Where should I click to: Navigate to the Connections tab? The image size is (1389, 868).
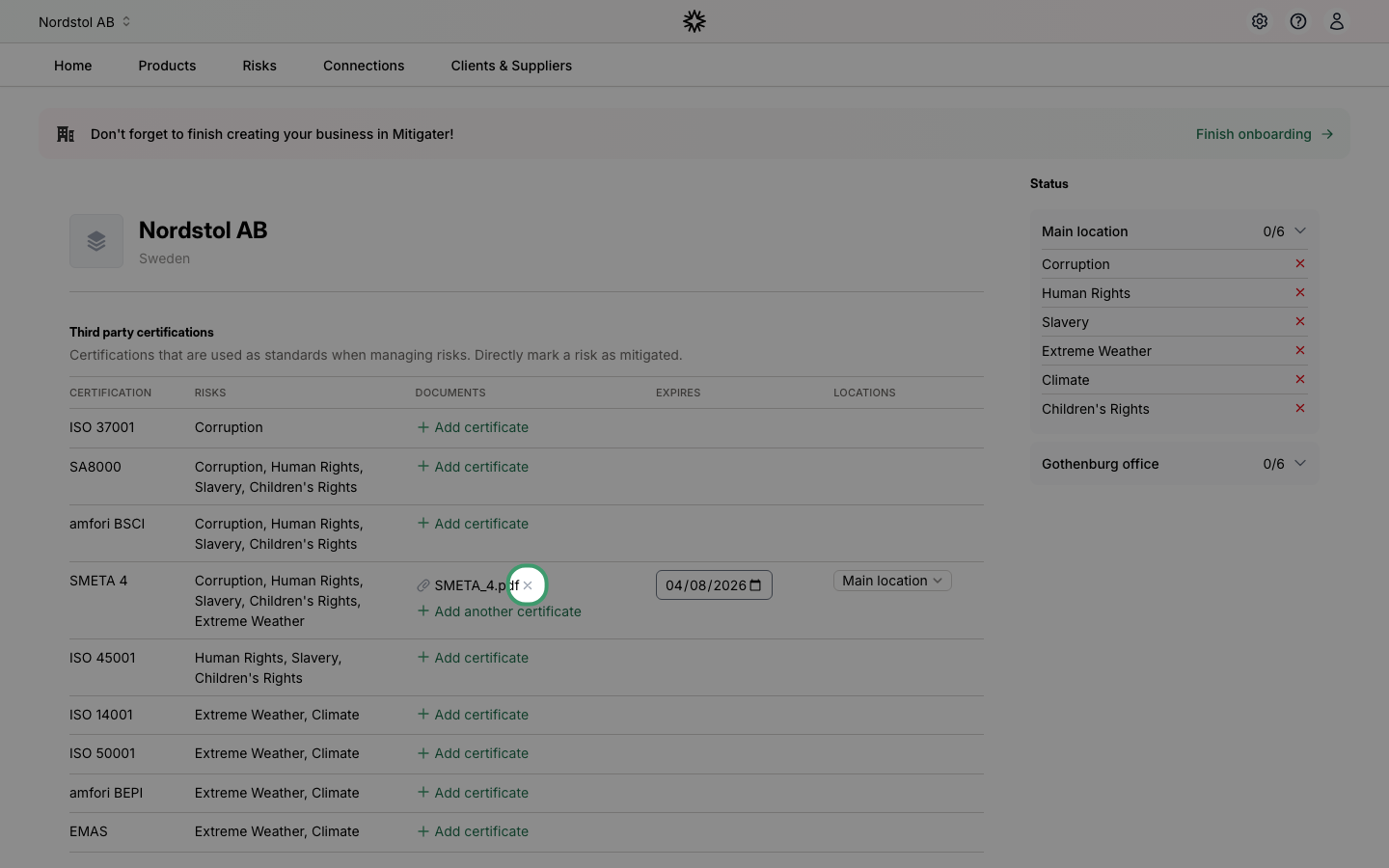coord(364,66)
